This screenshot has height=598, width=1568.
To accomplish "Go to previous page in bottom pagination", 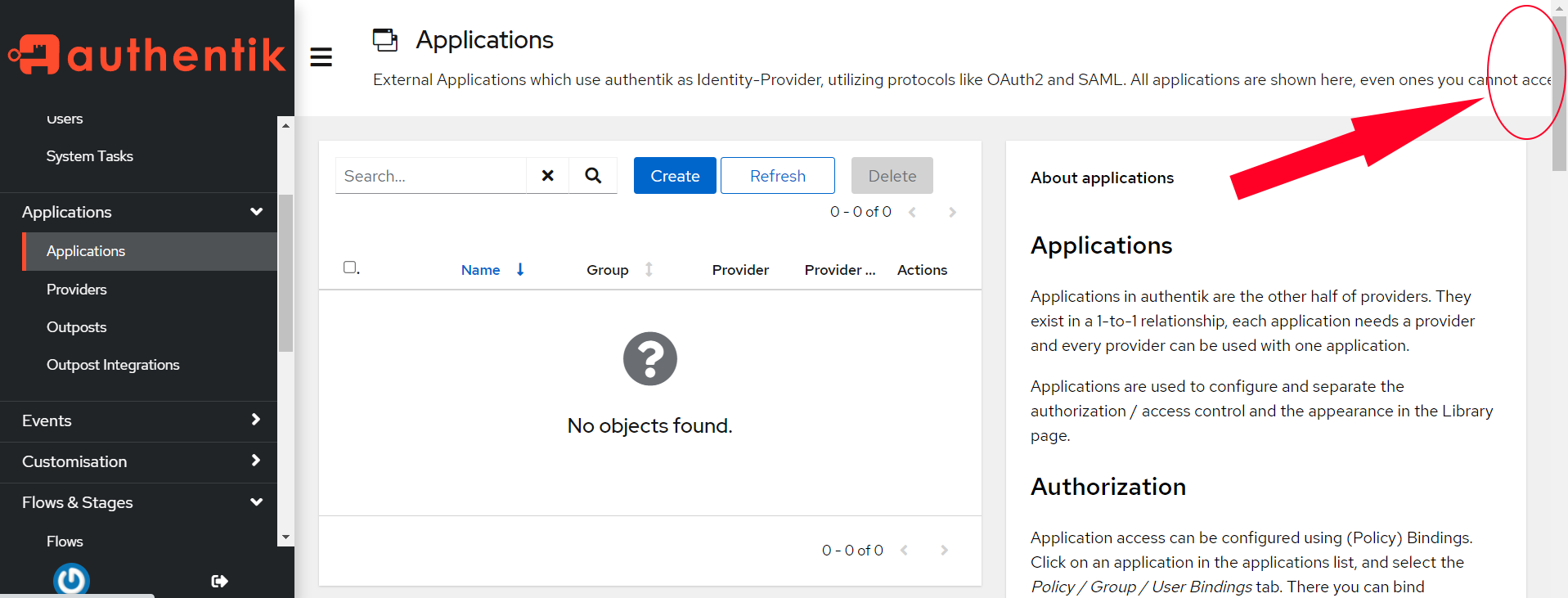I will point(904,551).
